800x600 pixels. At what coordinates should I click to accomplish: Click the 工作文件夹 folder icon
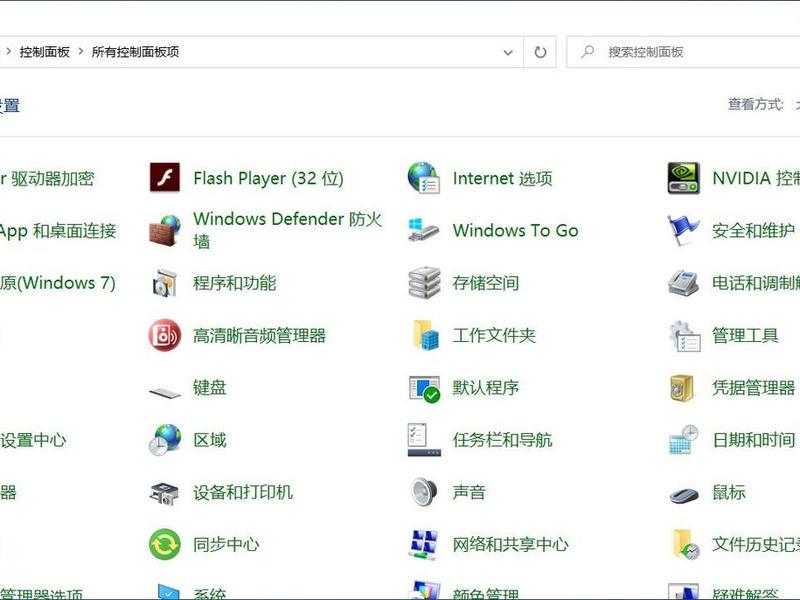point(426,335)
